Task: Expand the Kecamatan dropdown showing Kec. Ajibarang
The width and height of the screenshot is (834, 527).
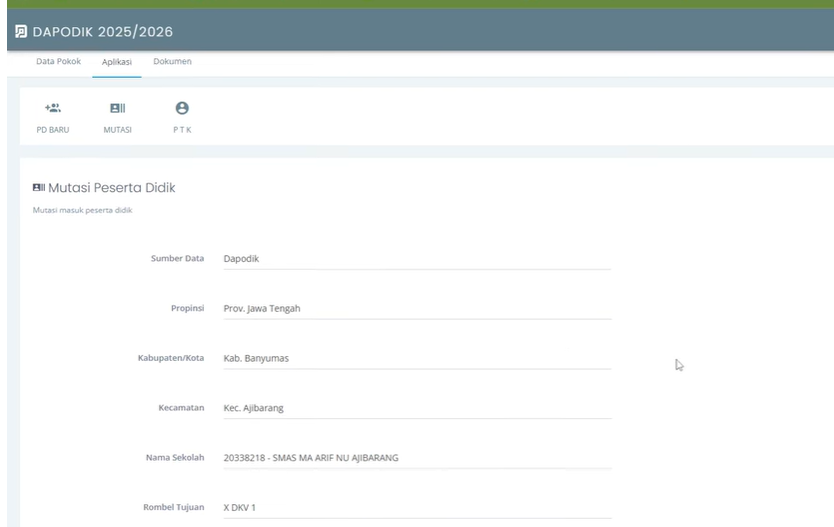Action: (x=415, y=408)
